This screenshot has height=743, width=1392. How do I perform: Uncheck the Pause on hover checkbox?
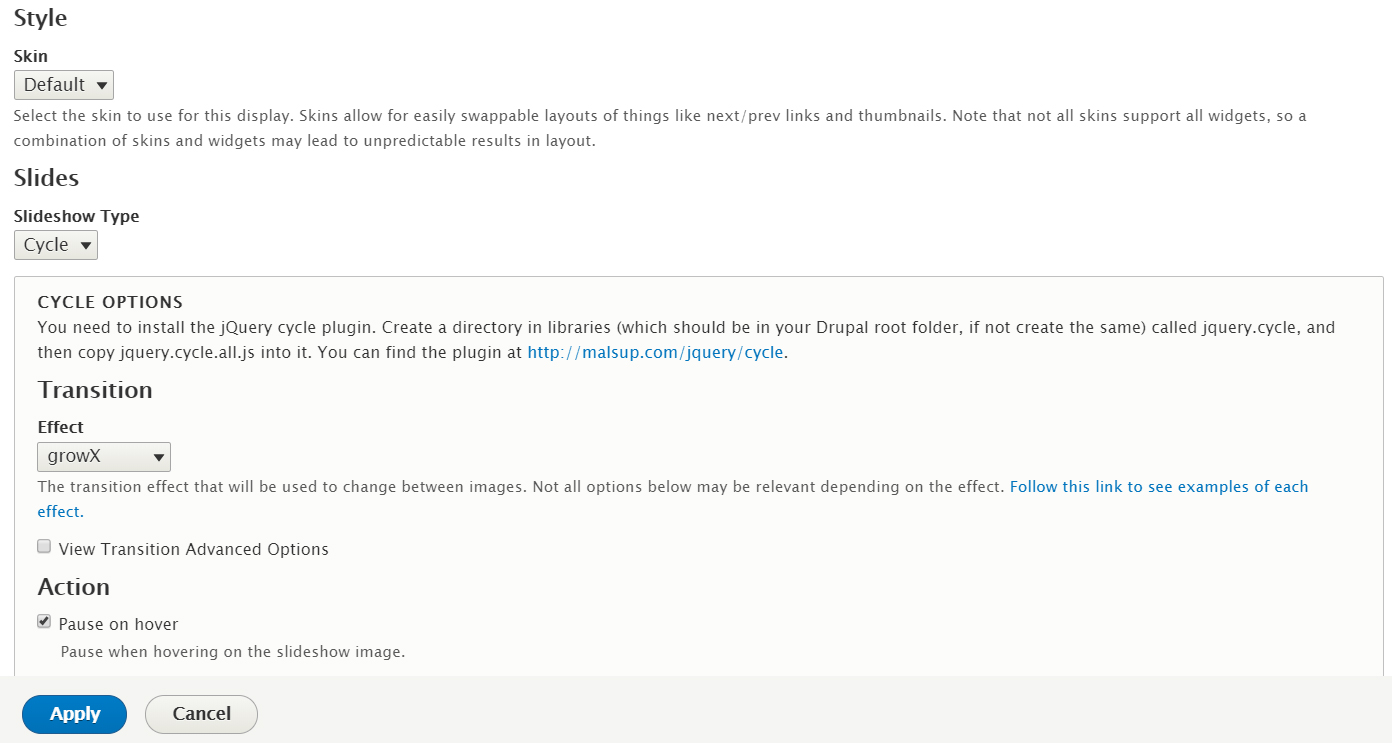44,622
